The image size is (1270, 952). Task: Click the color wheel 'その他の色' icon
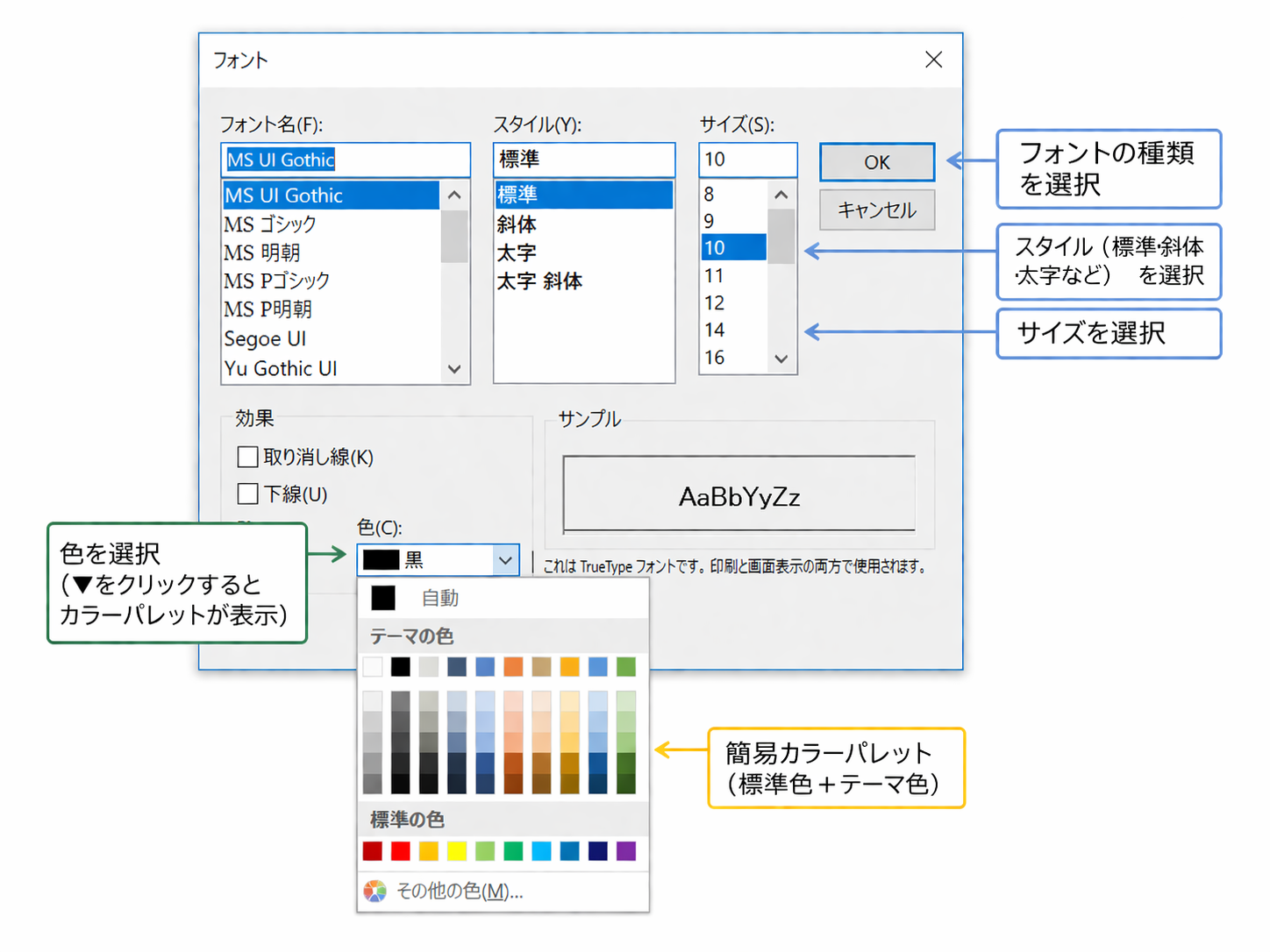pos(375,892)
